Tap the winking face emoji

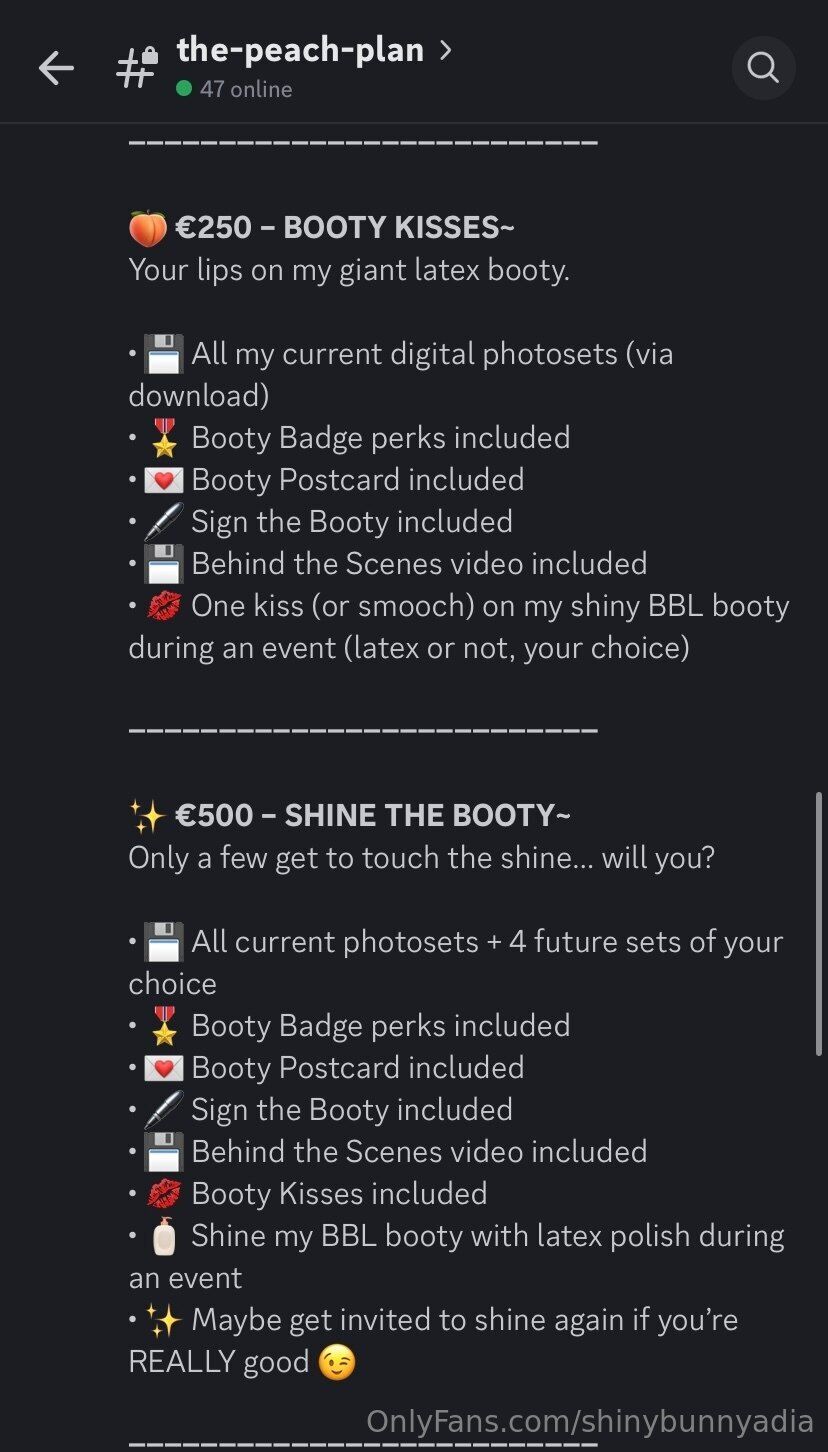(x=337, y=1362)
